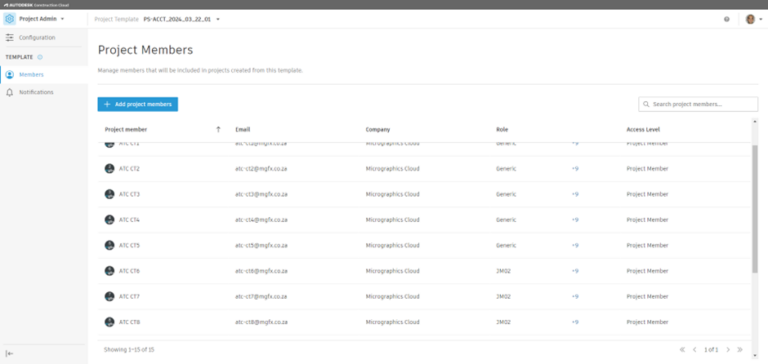Go to first page arrows
The image size is (768, 364).
tap(682, 350)
